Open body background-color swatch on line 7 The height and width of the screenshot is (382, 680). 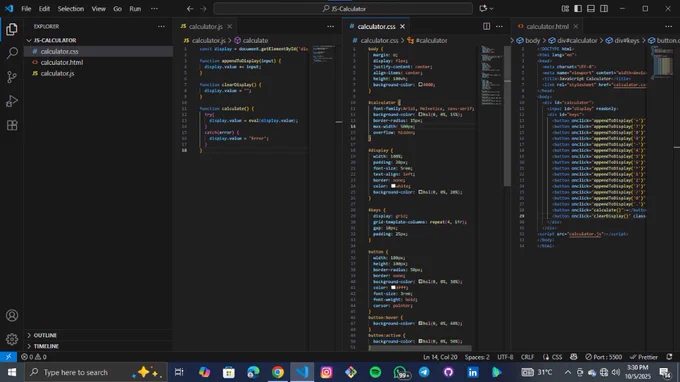click(420, 85)
